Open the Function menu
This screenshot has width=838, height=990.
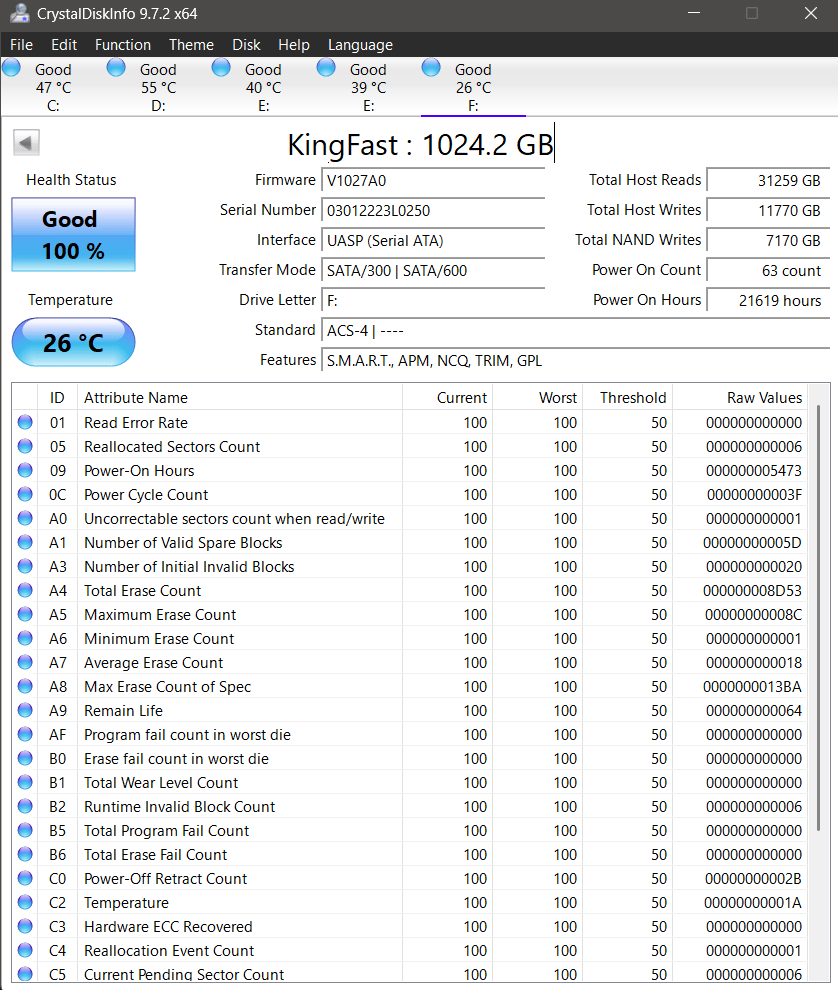point(123,45)
